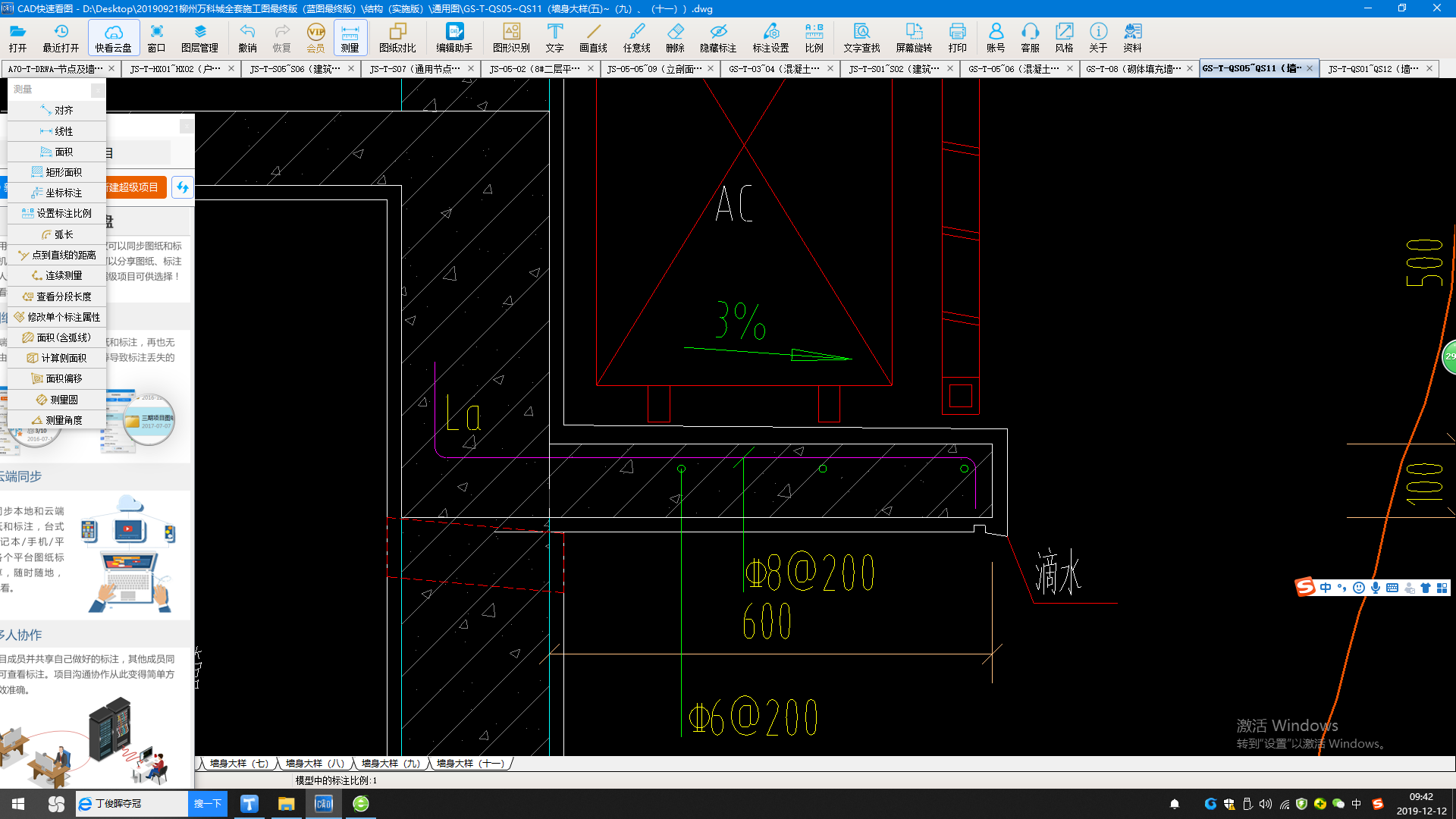The height and width of the screenshot is (819, 1456).
Task: Click the 恢复 redo icon
Action: click(x=281, y=37)
